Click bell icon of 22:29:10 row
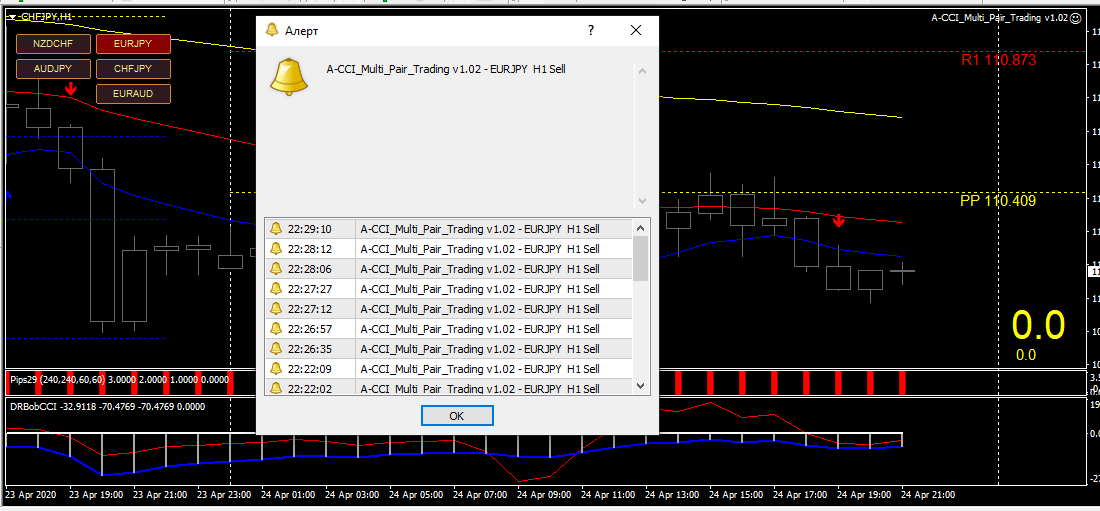 pos(276,229)
